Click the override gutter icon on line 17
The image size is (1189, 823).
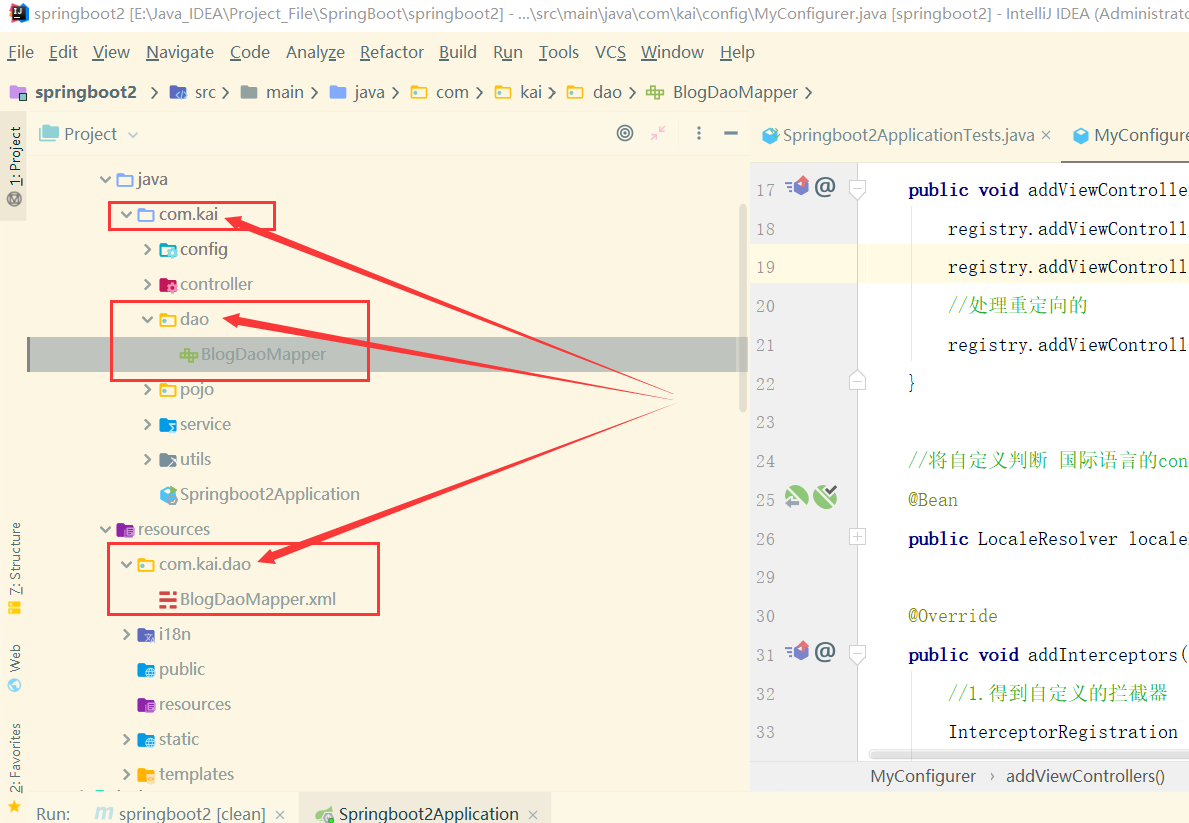point(797,186)
